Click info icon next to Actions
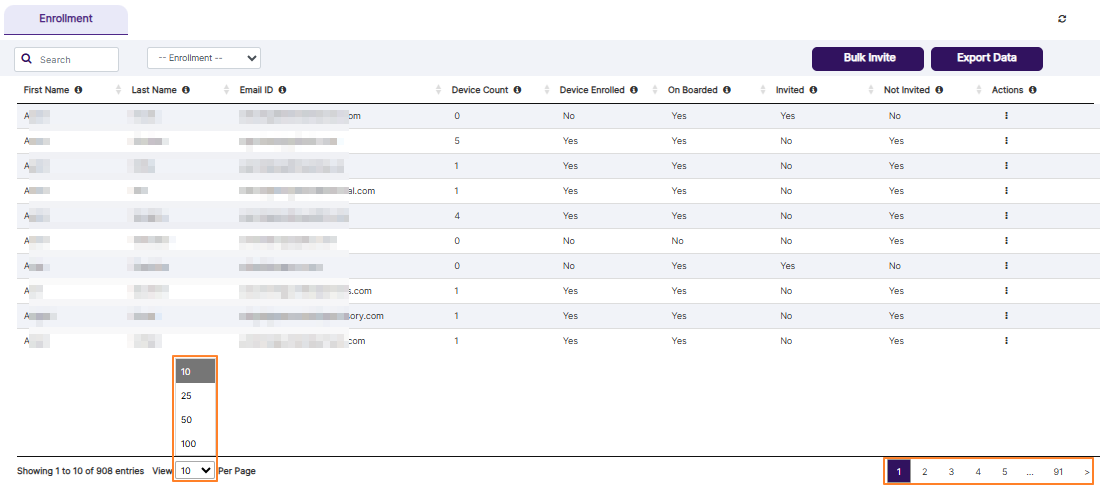 [1032, 90]
